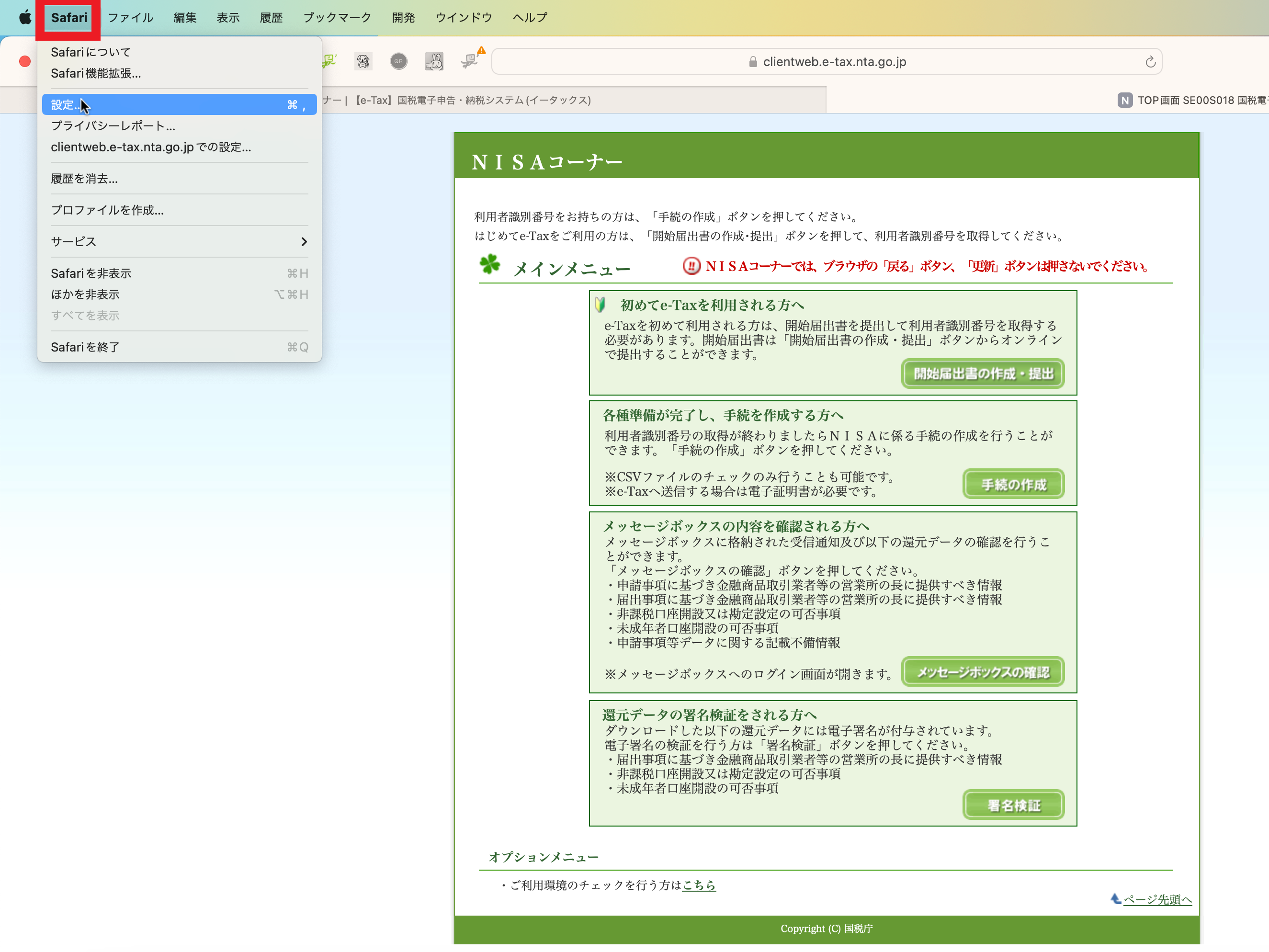1269x952 pixels.
Task: Select ほかを非表示 menu entry
Action: pos(179,295)
